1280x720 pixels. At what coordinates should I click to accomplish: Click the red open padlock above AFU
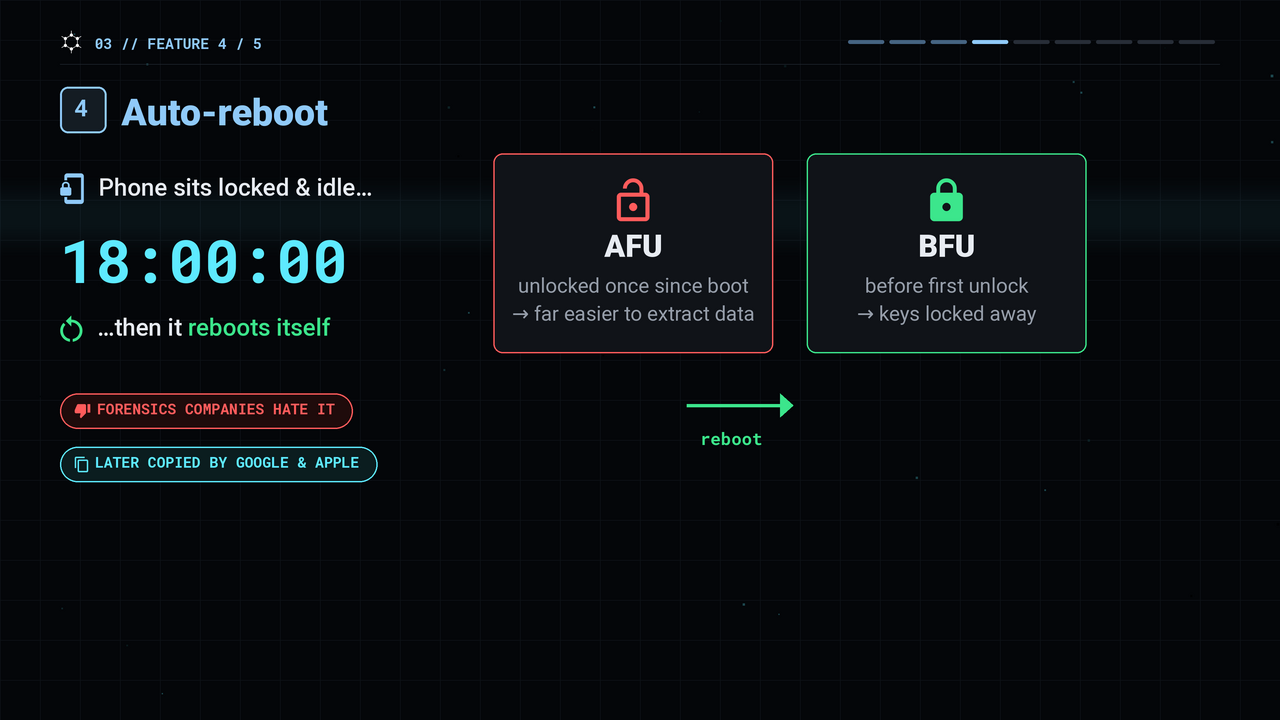coord(633,200)
